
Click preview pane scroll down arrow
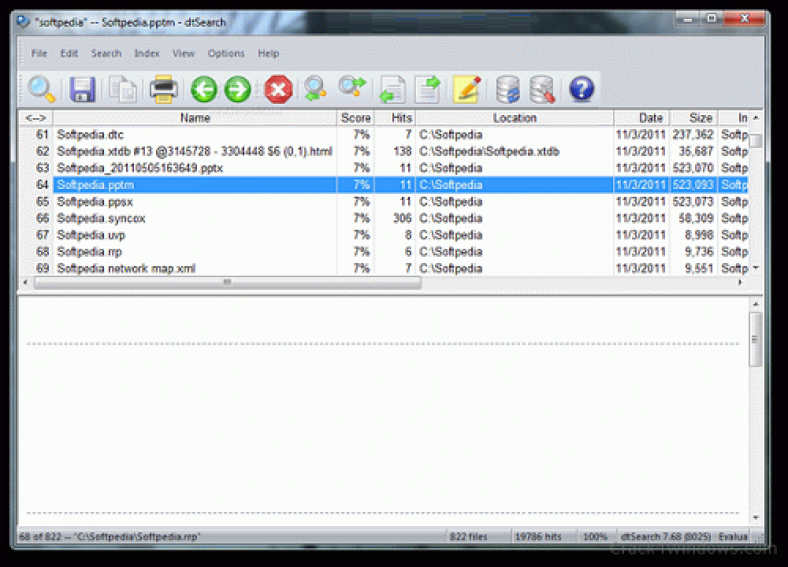pyautogui.click(x=755, y=517)
